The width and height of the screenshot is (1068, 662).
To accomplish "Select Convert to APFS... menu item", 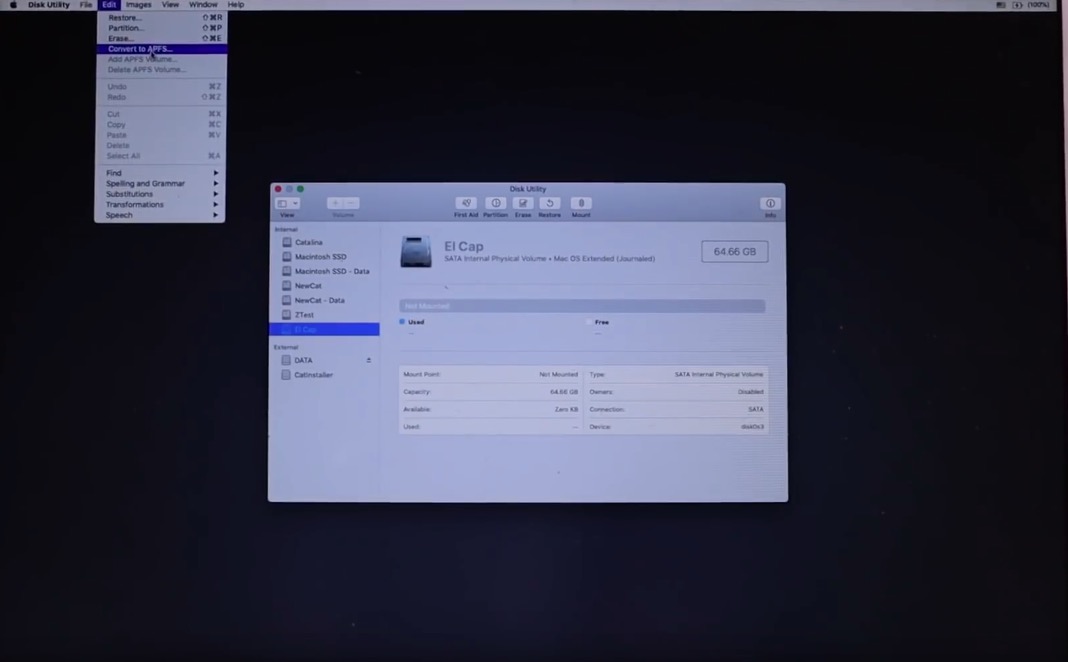I will (x=161, y=49).
